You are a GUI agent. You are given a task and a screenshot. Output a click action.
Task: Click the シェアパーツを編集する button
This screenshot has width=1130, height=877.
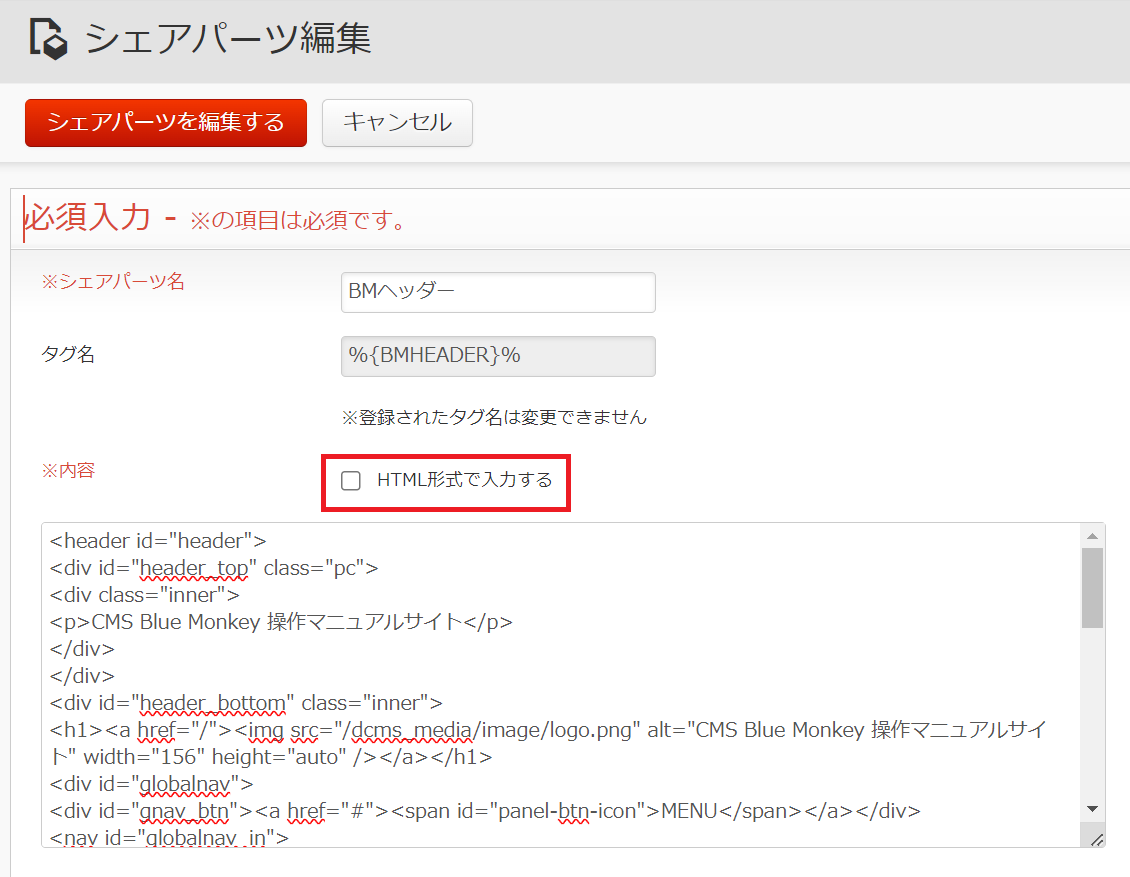pos(166,123)
